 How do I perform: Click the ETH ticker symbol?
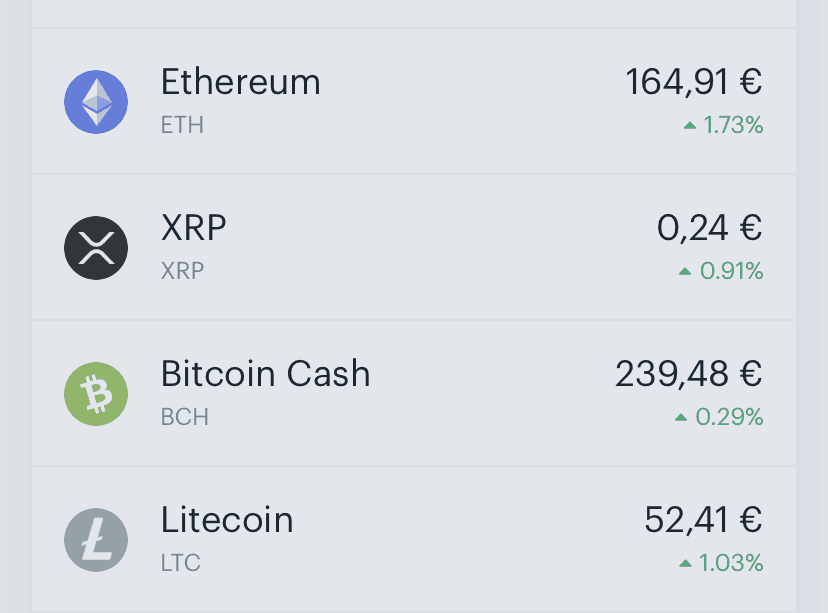point(182,126)
